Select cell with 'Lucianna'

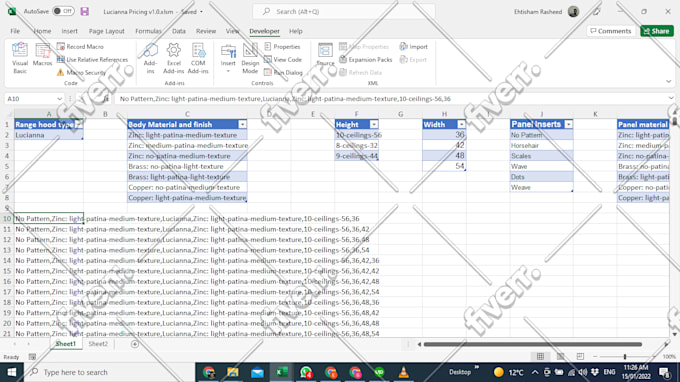coord(49,135)
